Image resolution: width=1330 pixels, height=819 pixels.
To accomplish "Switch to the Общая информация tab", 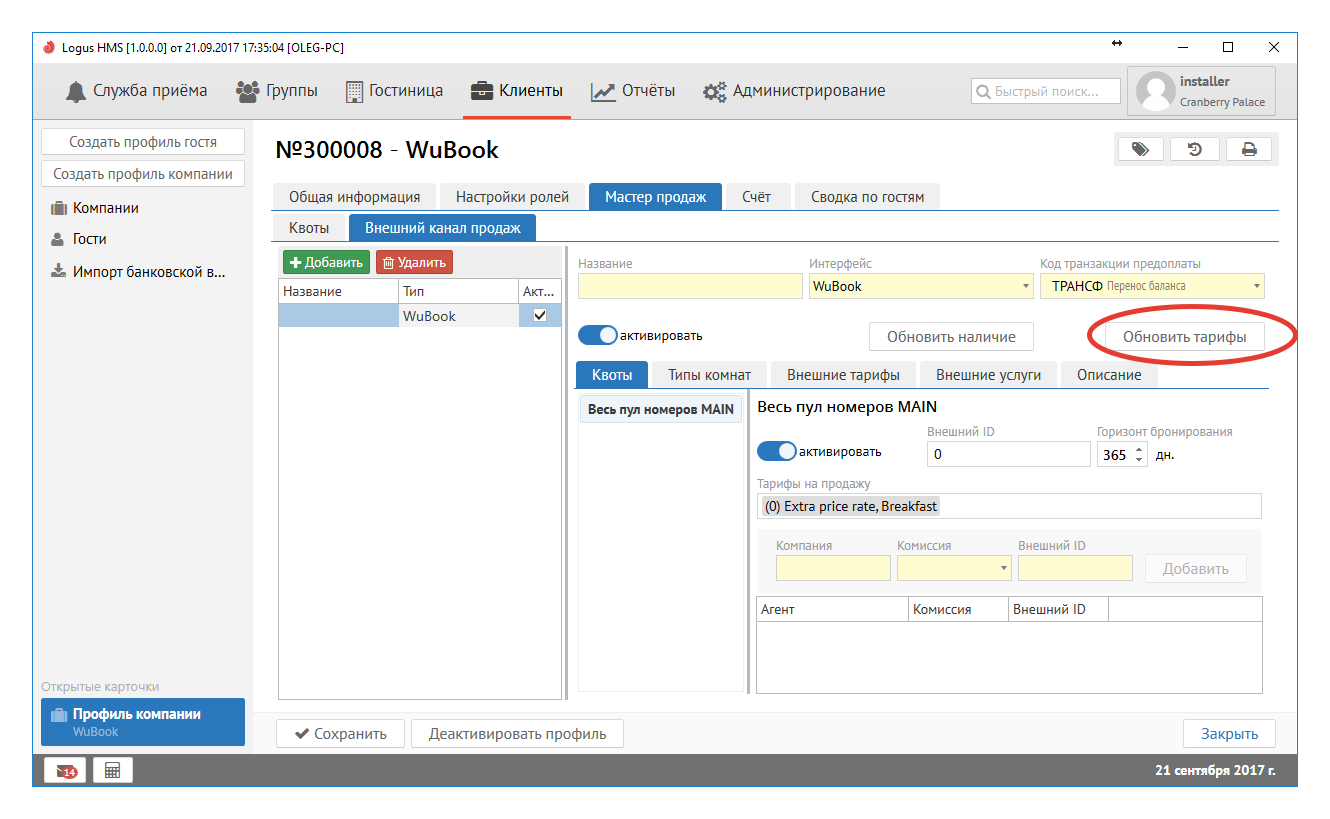I will 355,197.
